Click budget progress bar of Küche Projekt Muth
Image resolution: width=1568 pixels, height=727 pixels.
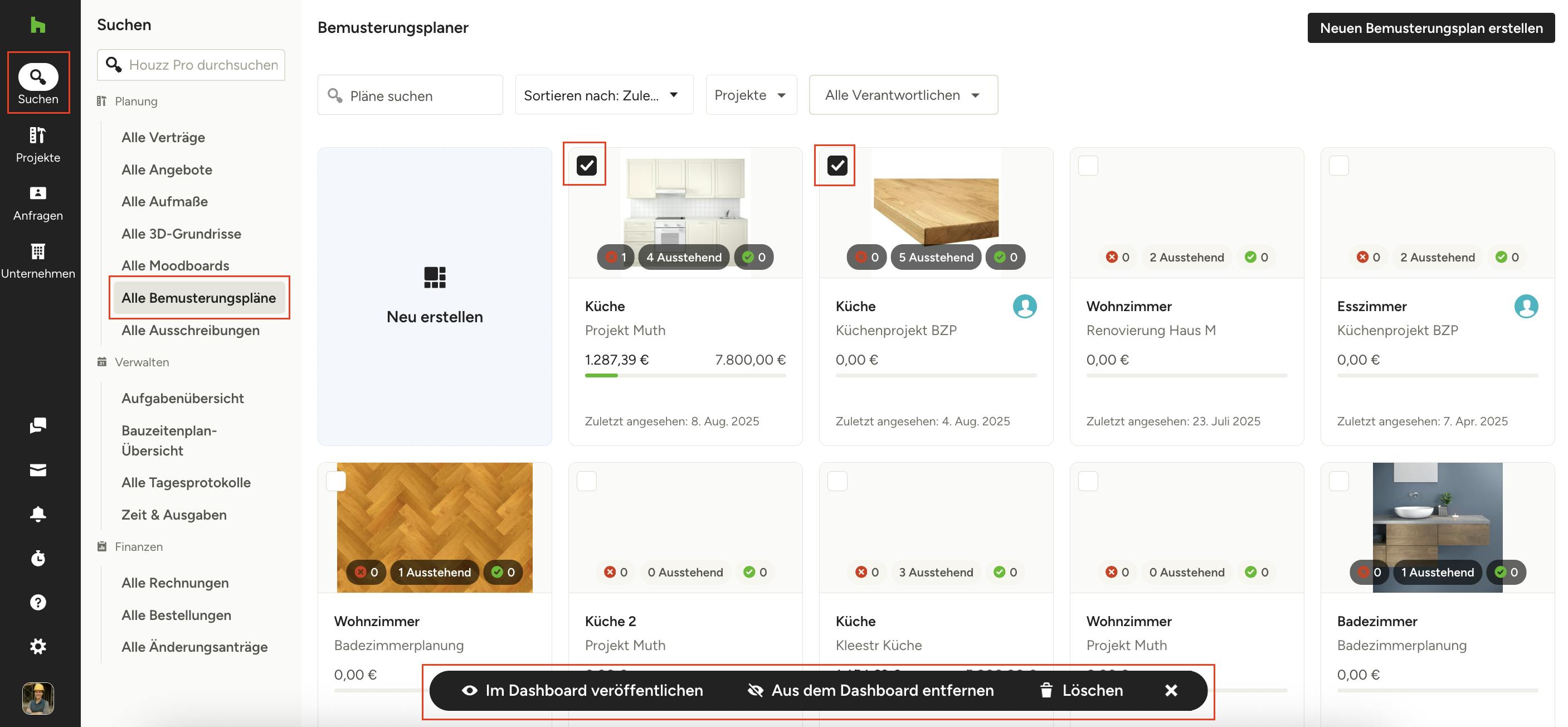click(685, 376)
